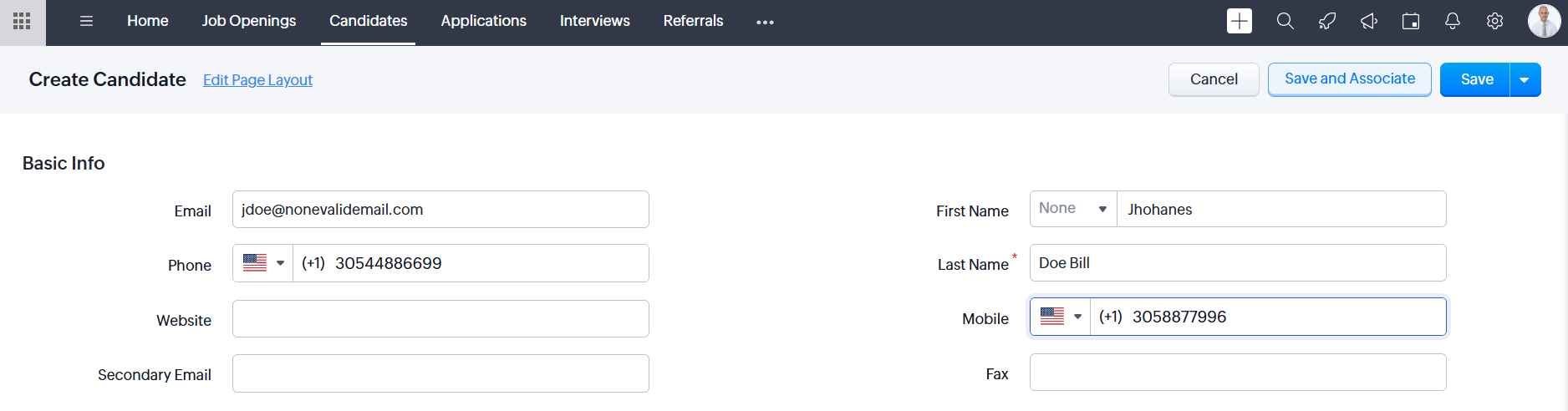Image resolution: width=1568 pixels, height=411 pixels.
Task: Open the Phone country flag dropdown
Action: pyautogui.click(x=263, y=263)
